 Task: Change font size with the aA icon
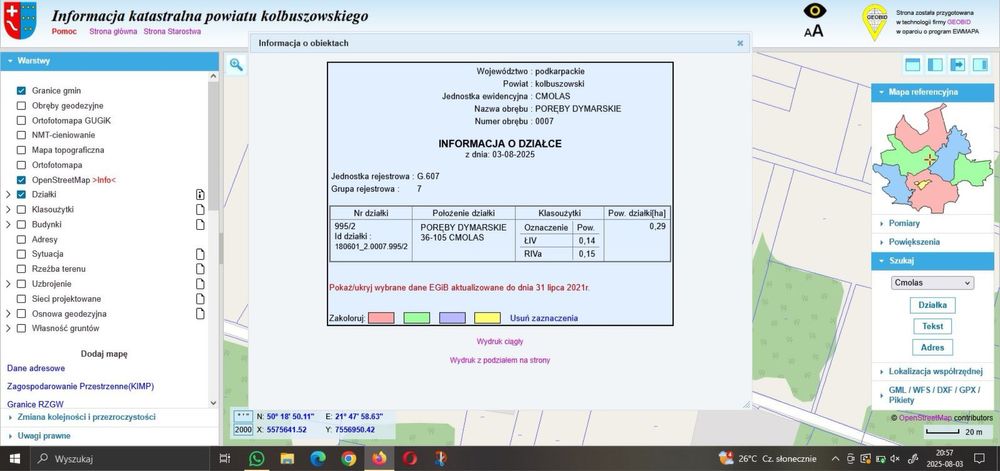click(814, 31)
